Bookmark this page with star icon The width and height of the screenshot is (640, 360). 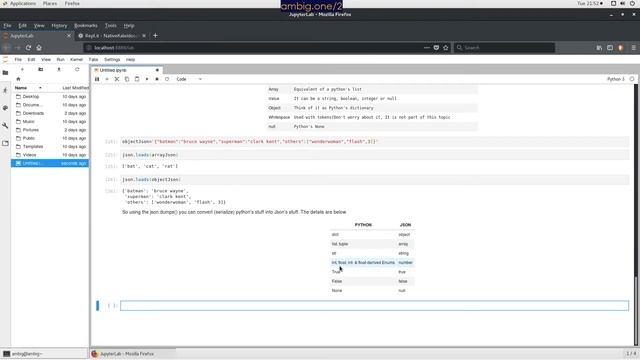tap(446, 48)
